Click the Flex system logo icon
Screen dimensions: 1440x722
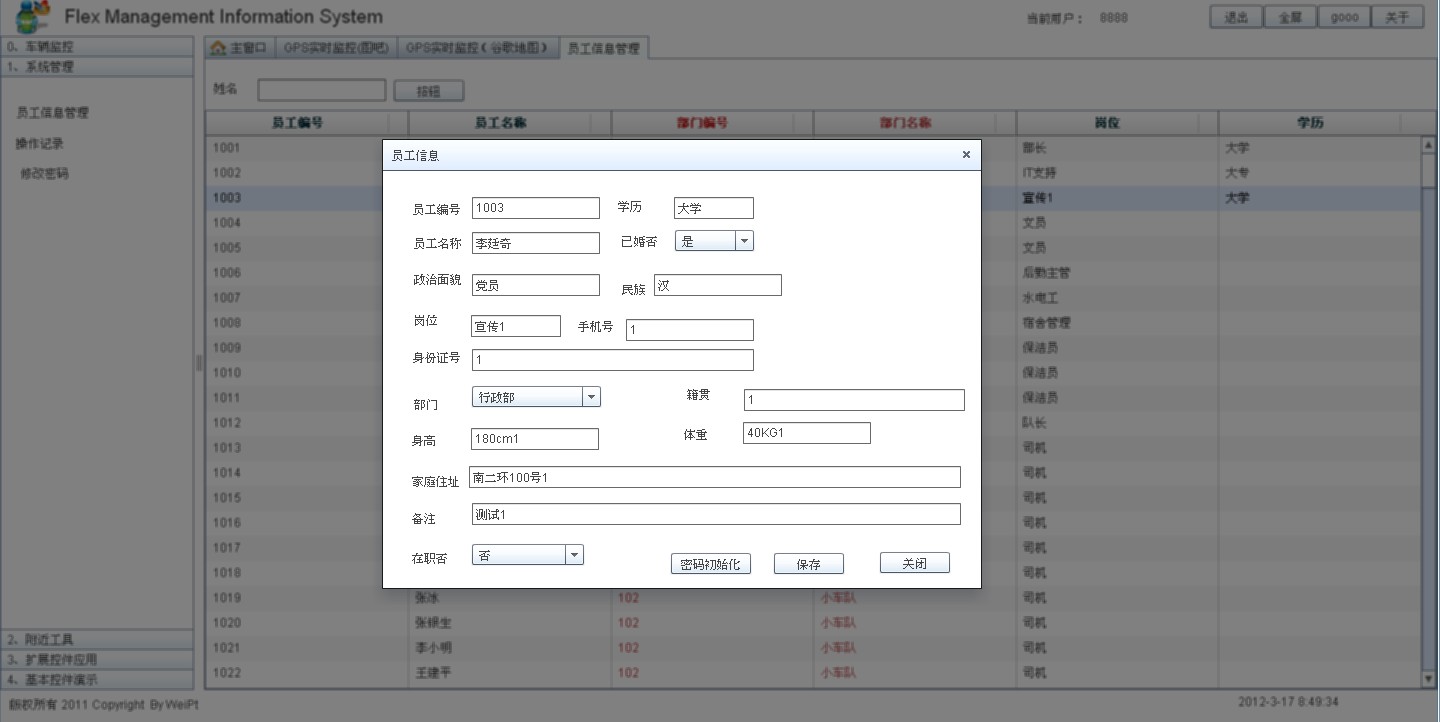click(x=33, y=17)
